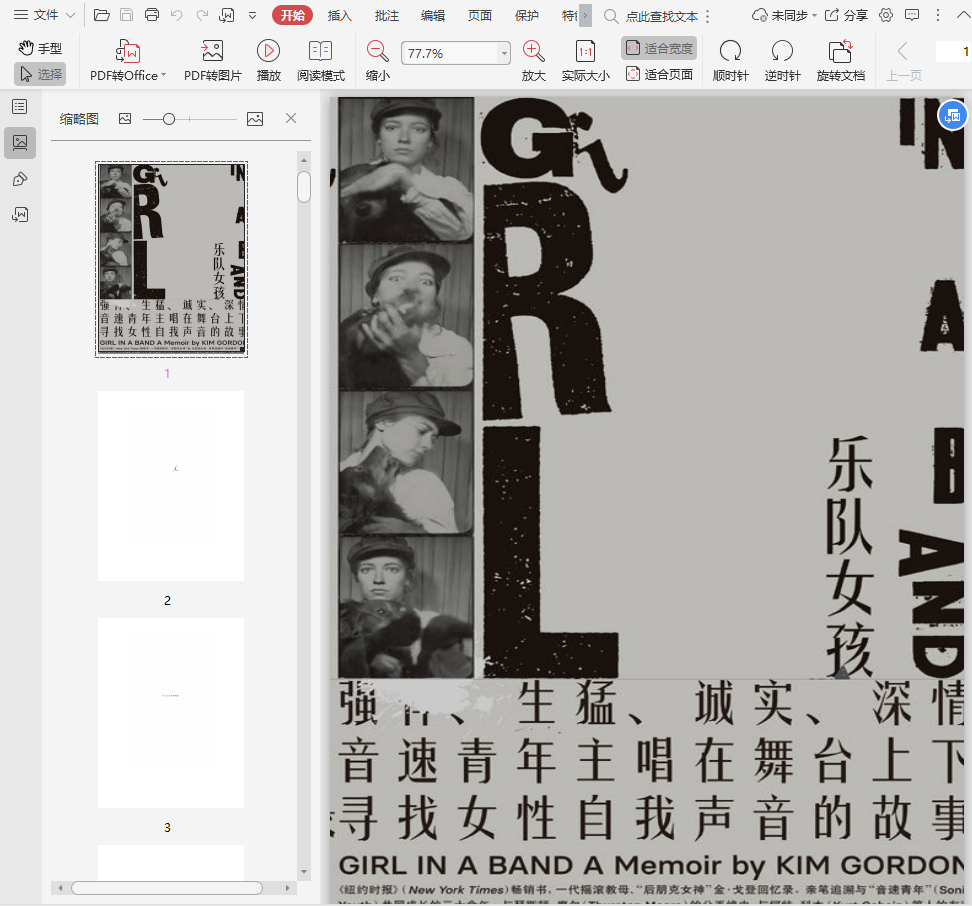
Task: Click the 分享 share button
Action: [x=846, y=15]
